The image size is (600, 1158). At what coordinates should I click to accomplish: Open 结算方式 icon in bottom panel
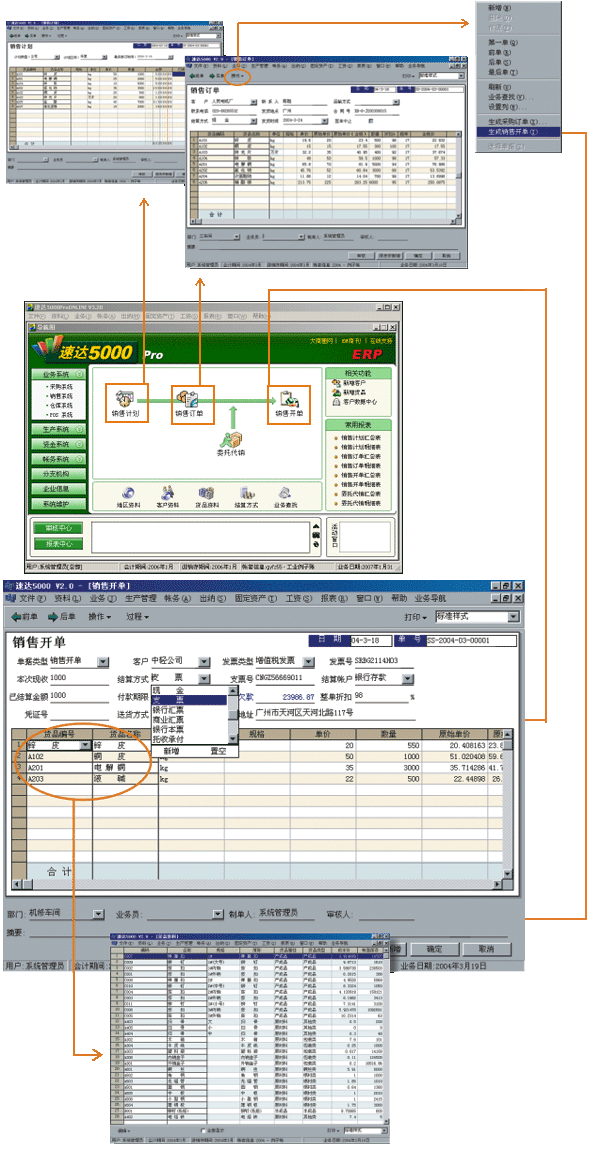[245, 495]
